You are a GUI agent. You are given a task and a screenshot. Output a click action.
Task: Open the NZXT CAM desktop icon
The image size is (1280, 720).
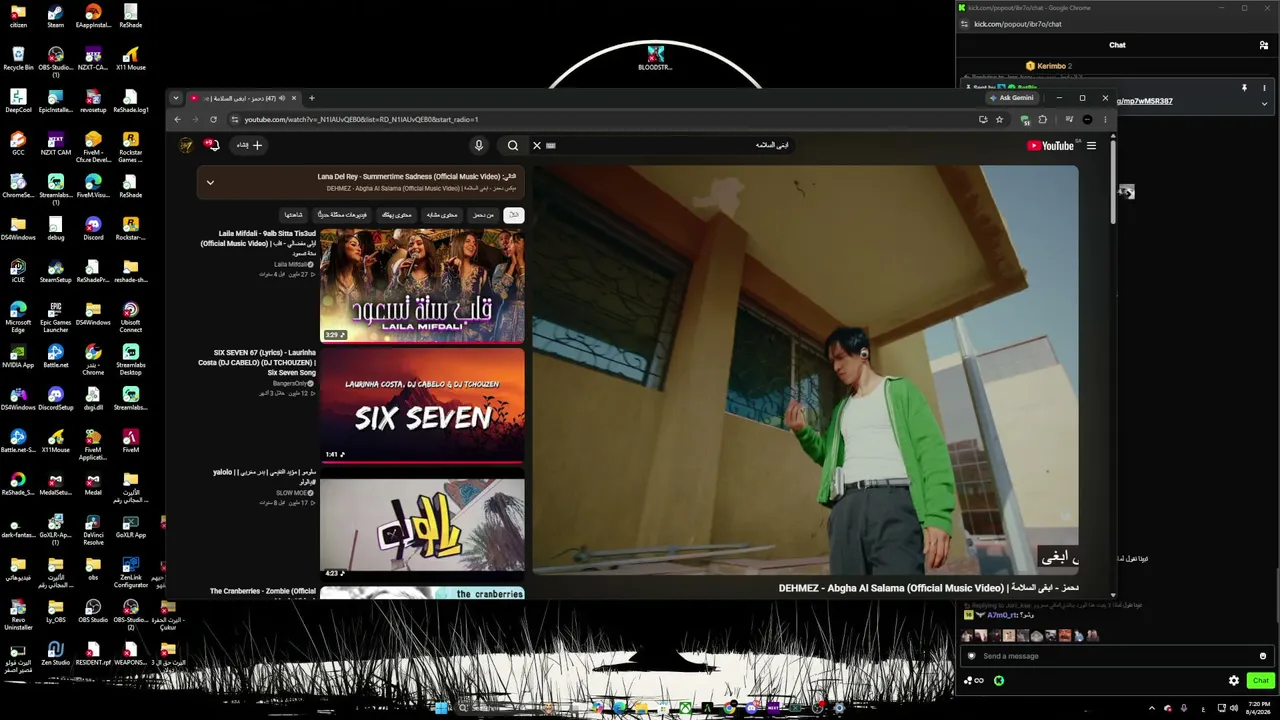pos(55,144)
